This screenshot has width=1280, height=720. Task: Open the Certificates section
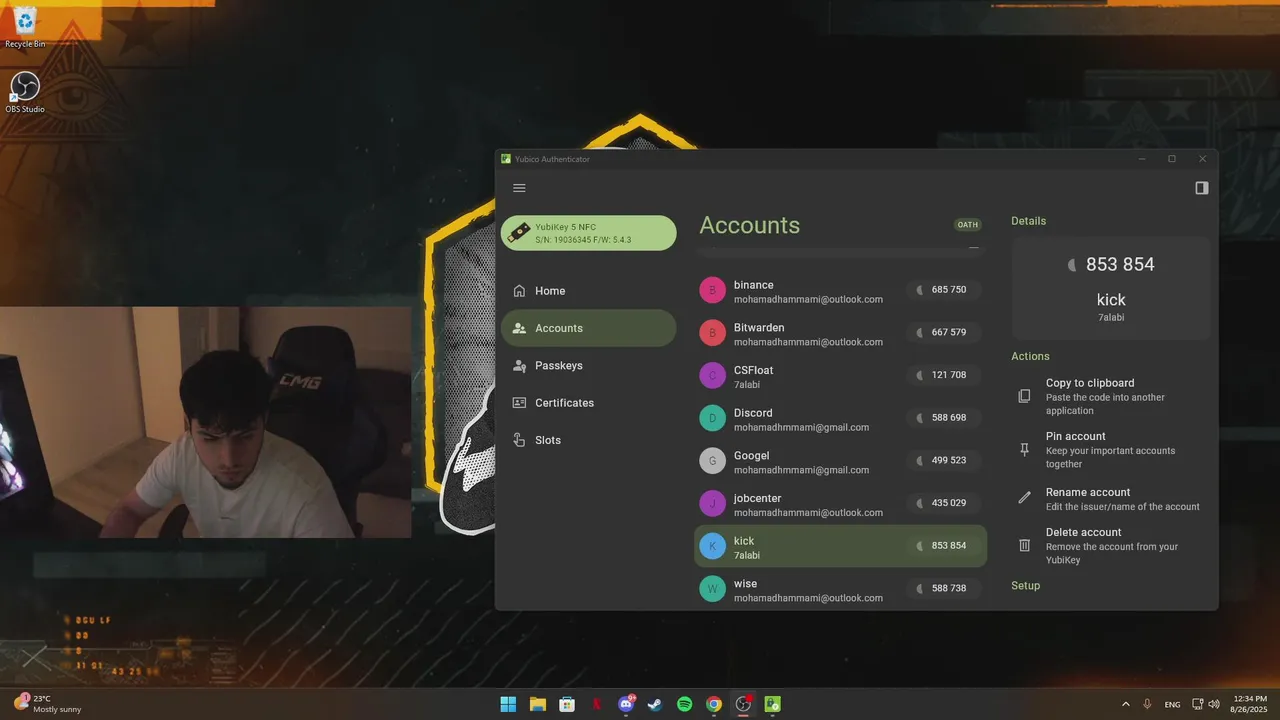click(589, 403)
